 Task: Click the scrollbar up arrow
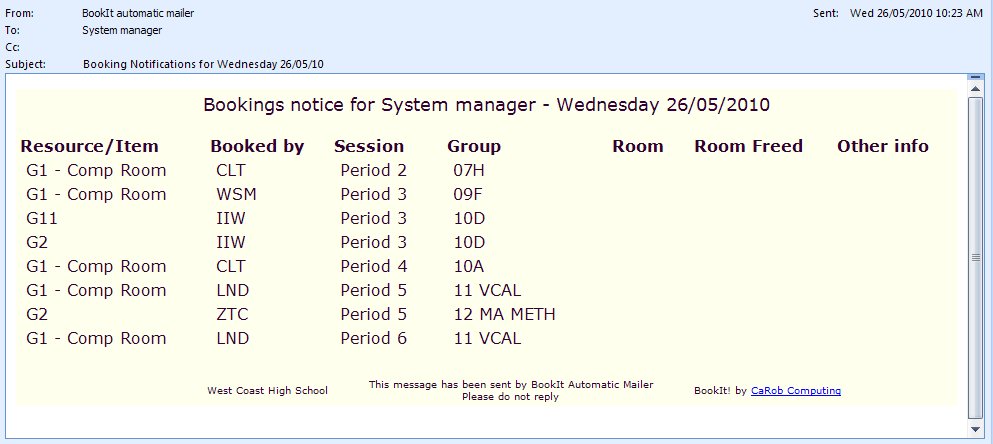click(976, 79)
